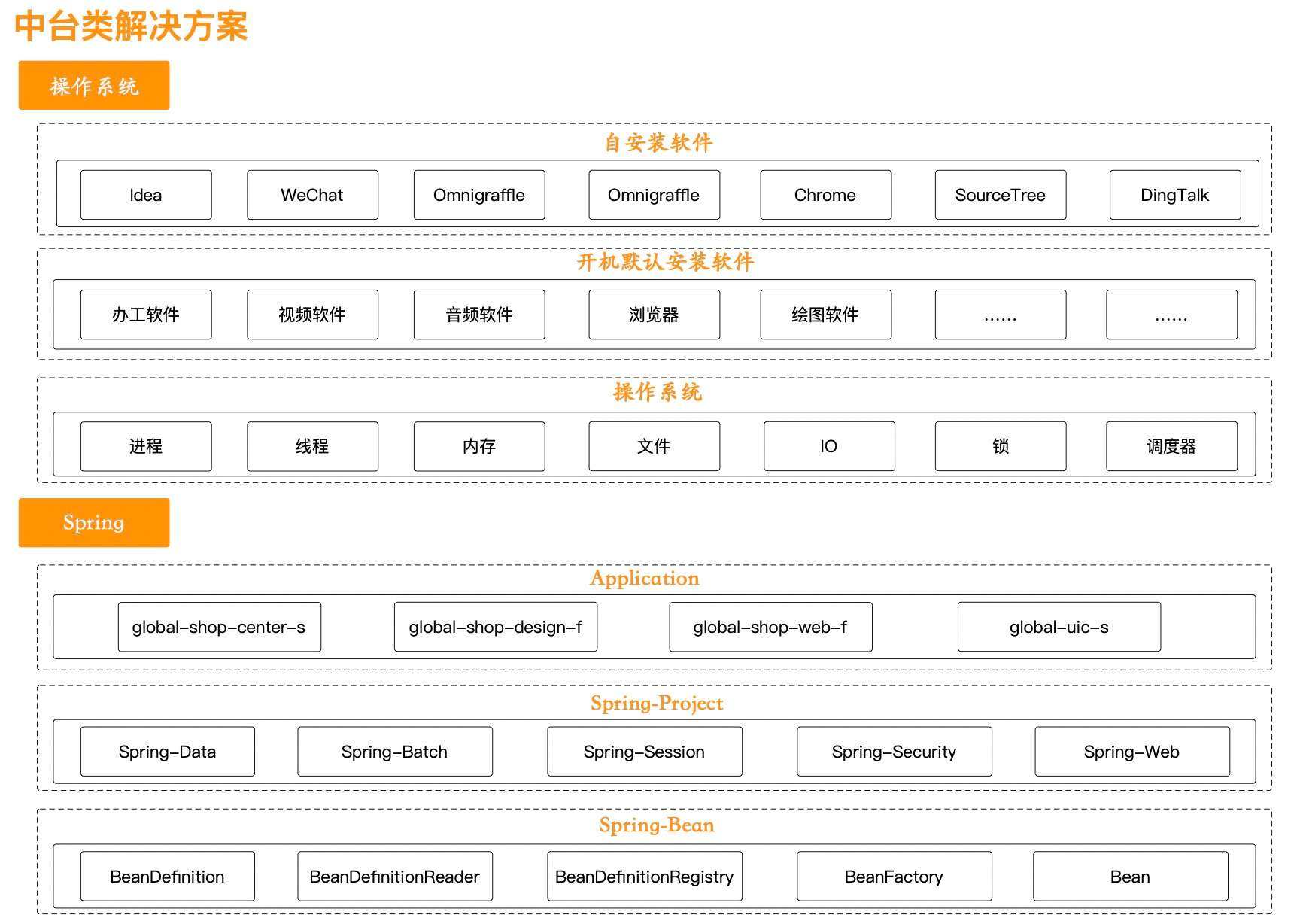This screenshot has width=1297, height=924.
Task: Select the orange Spring label button
Action: pos(94,523)
